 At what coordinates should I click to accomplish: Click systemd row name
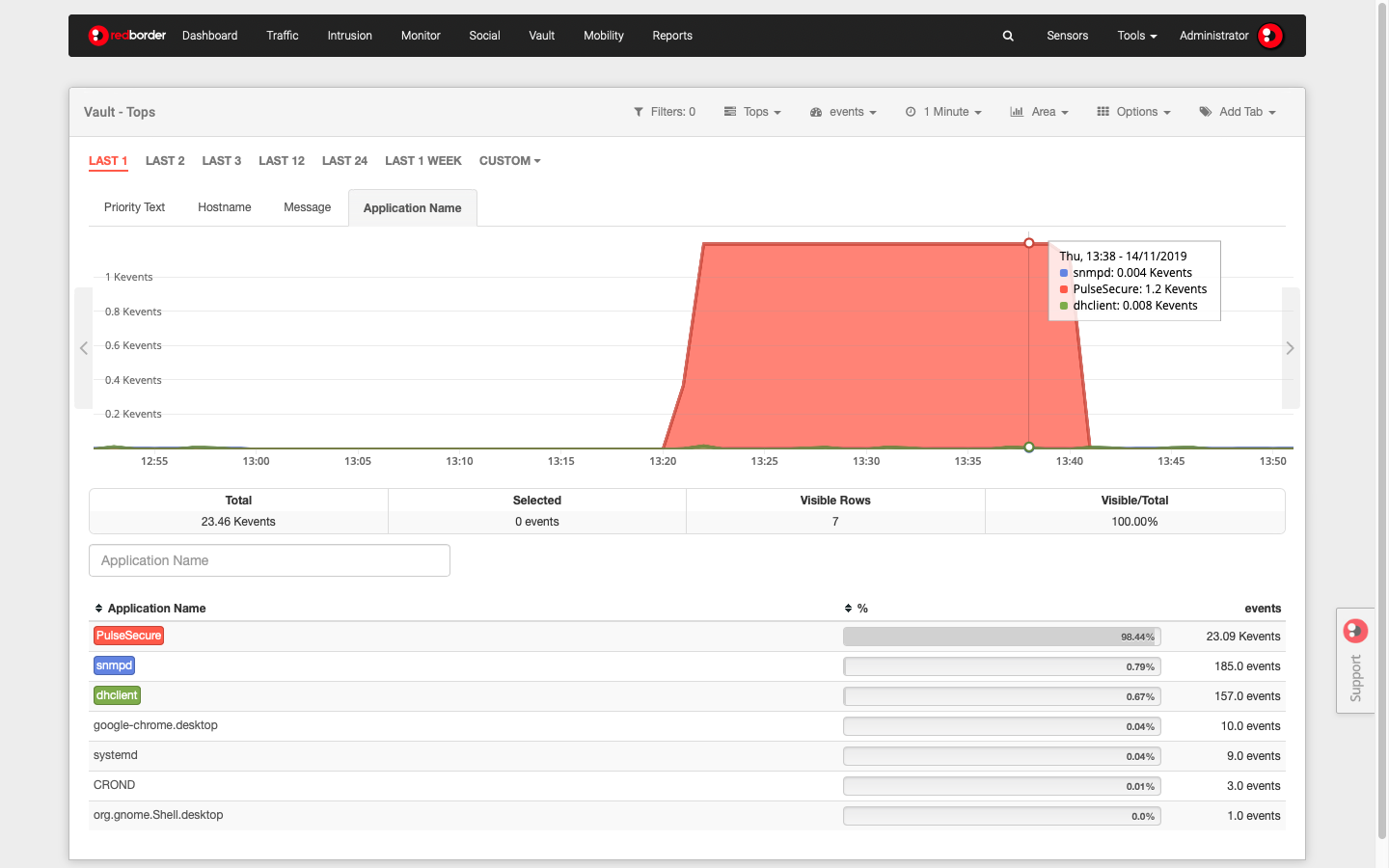(116, 755)
